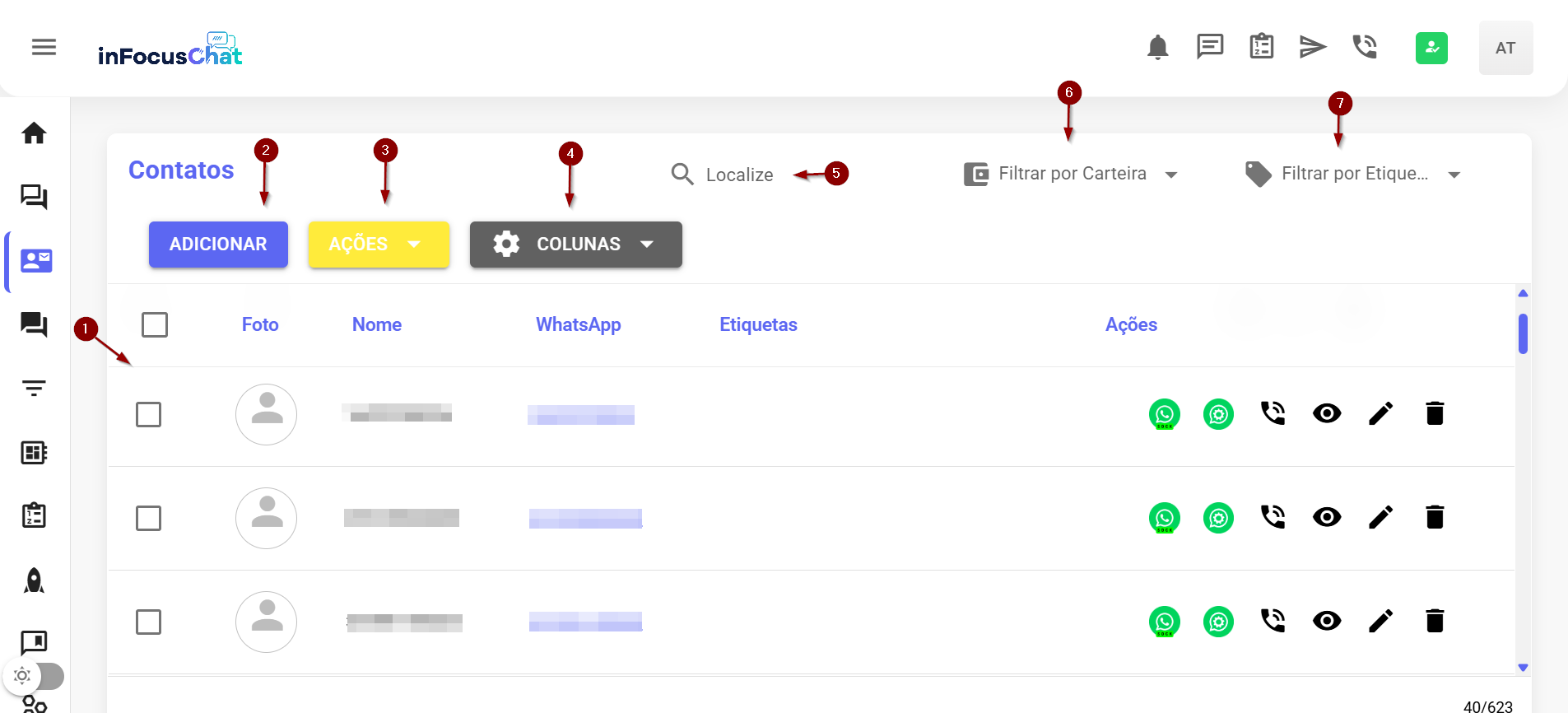Go to Home in the sidebar

pyautogui.click(x=34, y=133)
